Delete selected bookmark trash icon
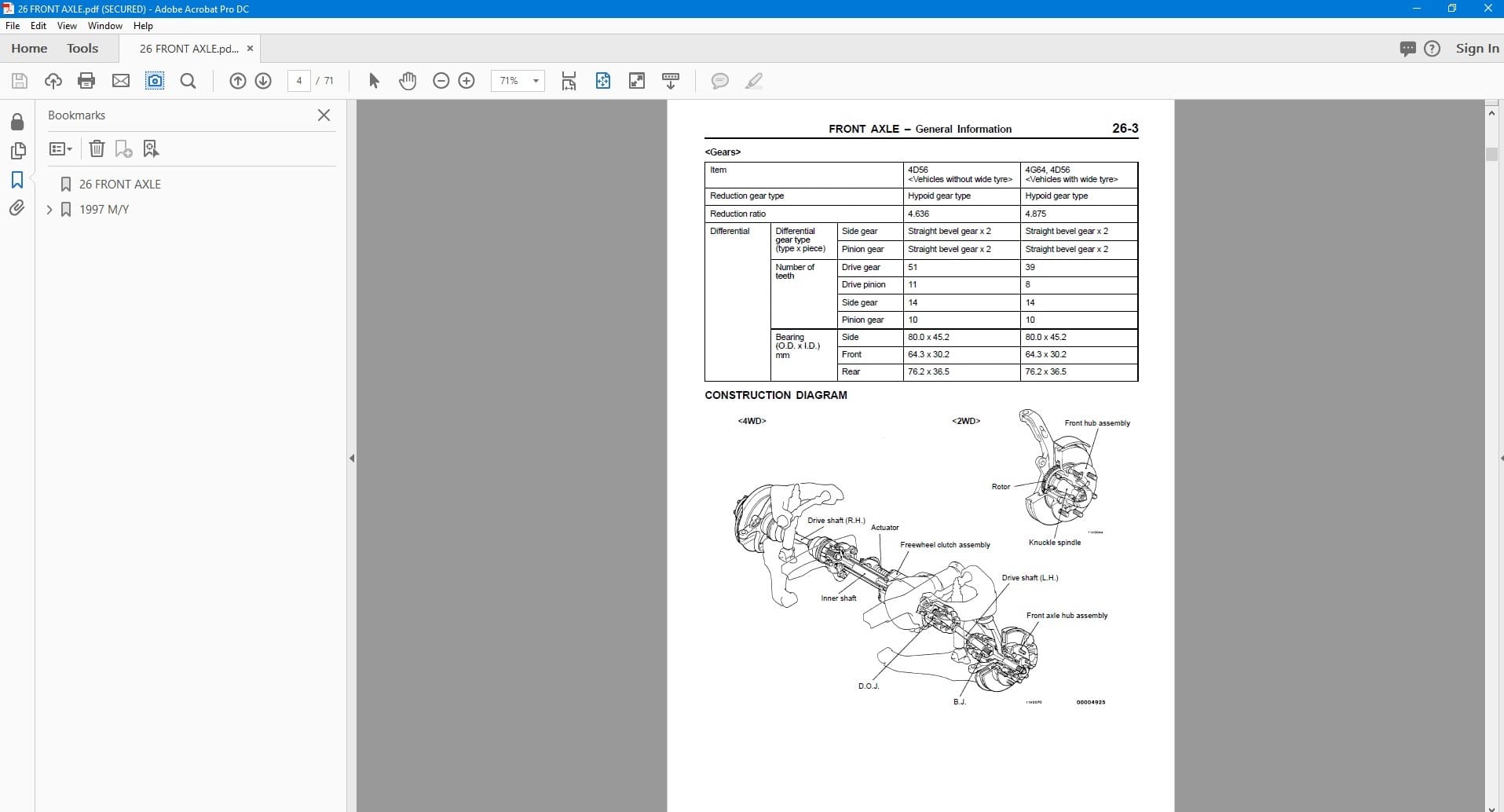This screenshot has height=812, width=1504. 97,148
